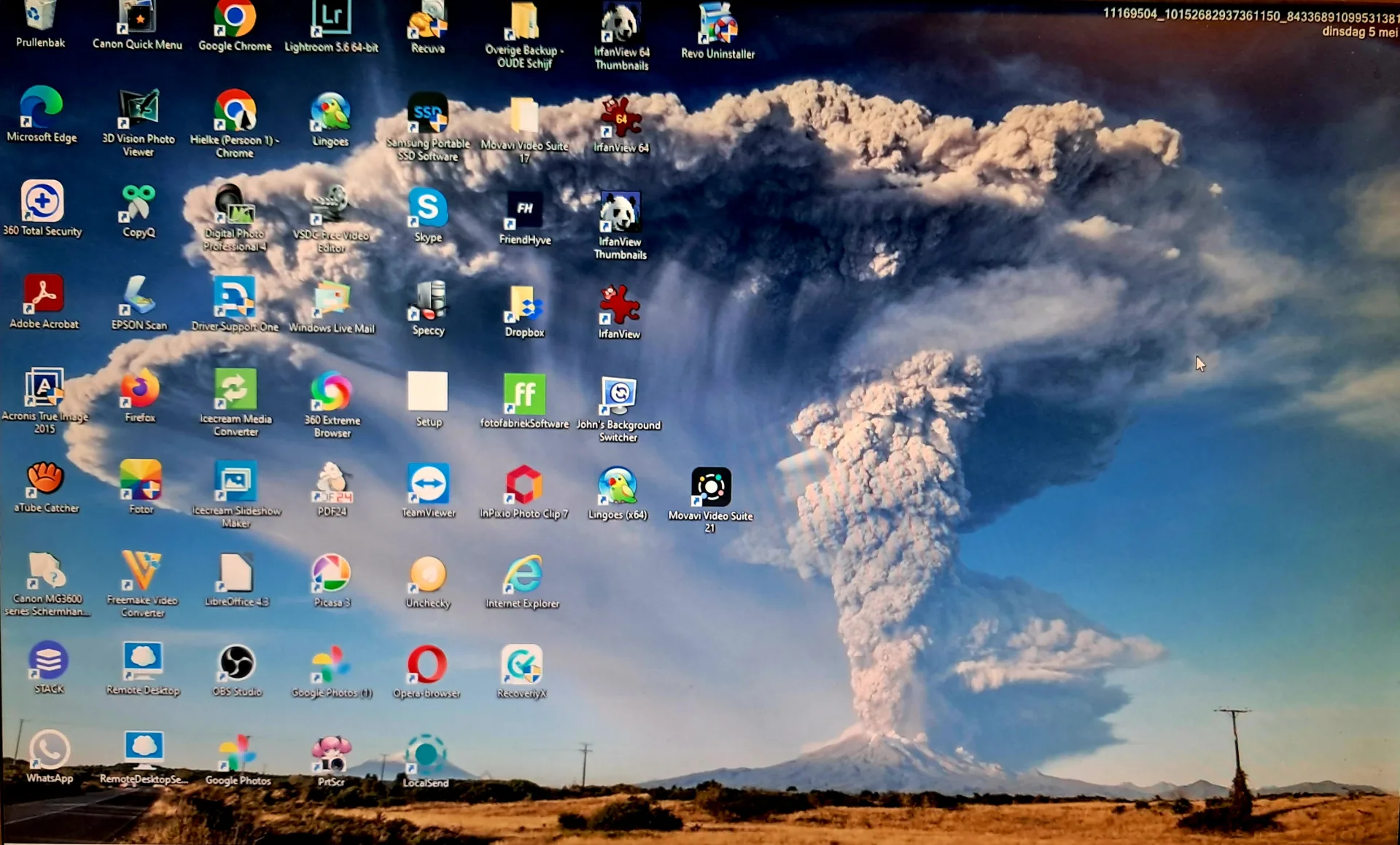Click the fotofabriekSoftware icon
The width and height of the screenshot is (1400, 845).
coord(524,394)
